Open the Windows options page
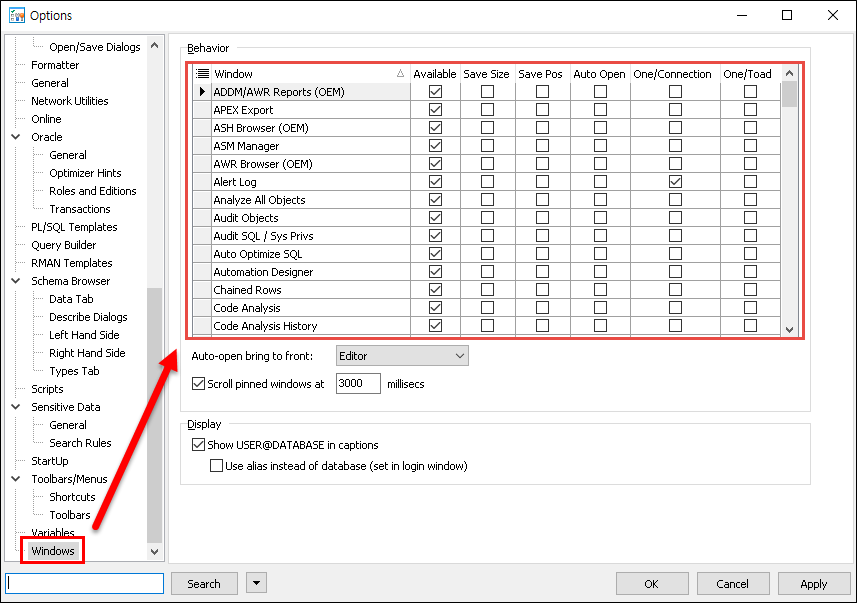The height and width of the screenshot is (603, 857). pyautogui.click(x=52, y=551)
